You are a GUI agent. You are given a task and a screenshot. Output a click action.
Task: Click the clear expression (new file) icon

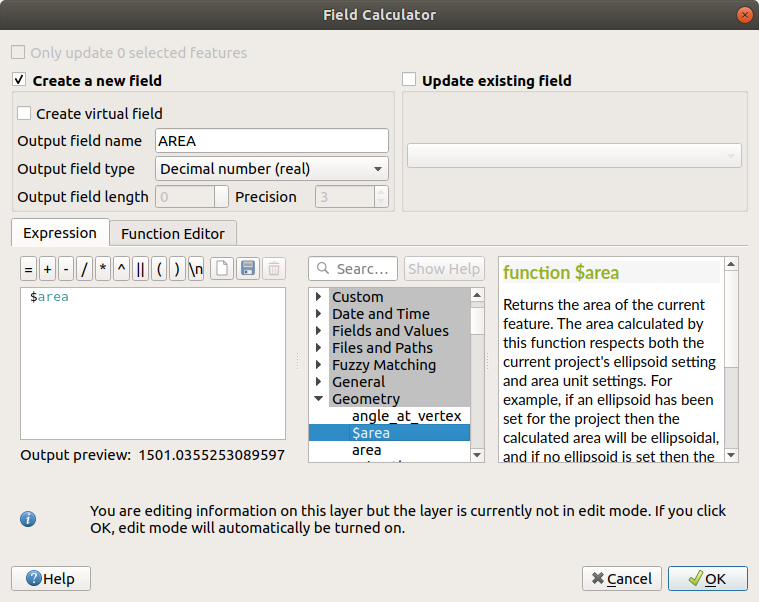pyautogui.click(x=221, y=269)
